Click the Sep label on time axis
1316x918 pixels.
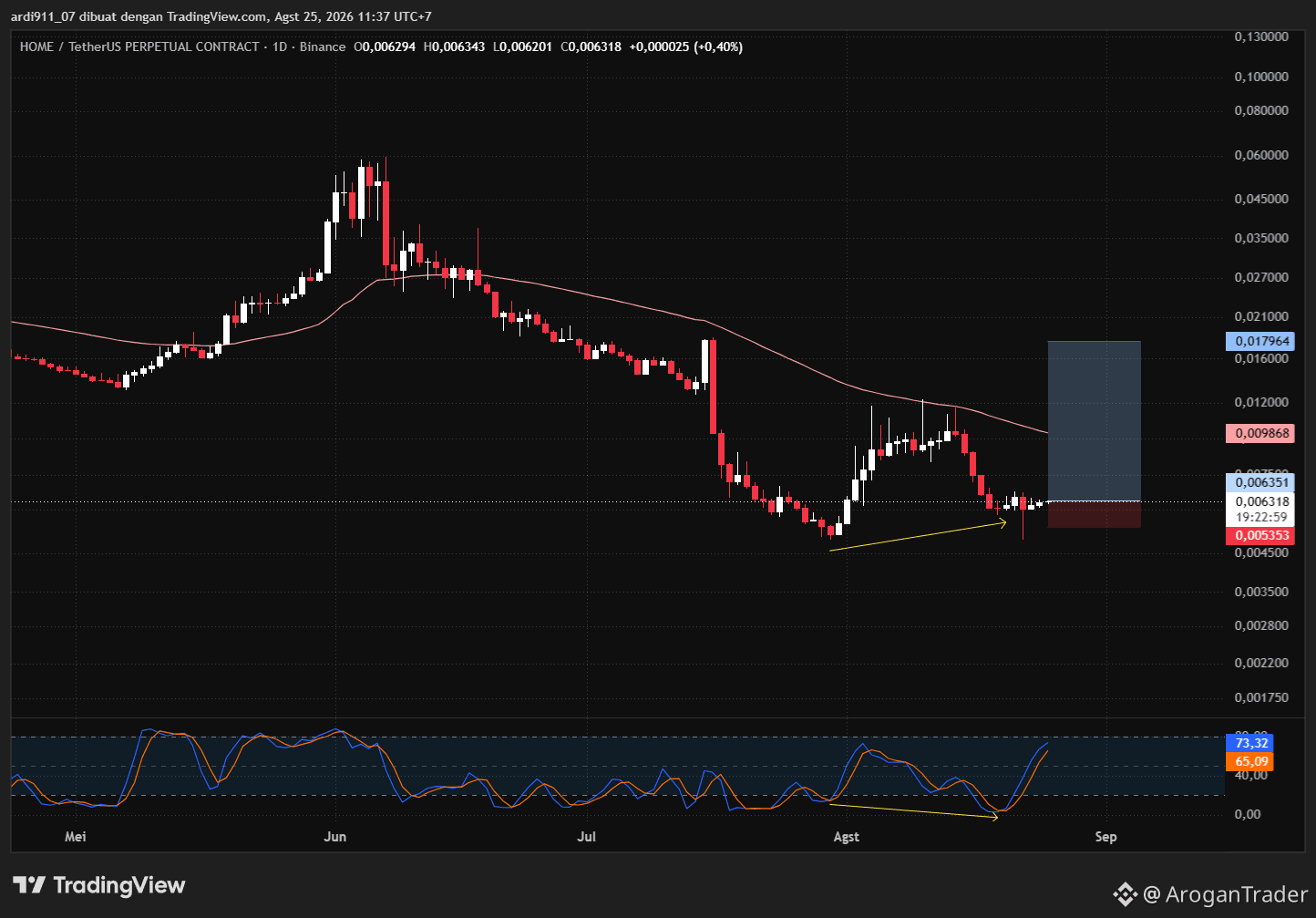coord(1105,837)
